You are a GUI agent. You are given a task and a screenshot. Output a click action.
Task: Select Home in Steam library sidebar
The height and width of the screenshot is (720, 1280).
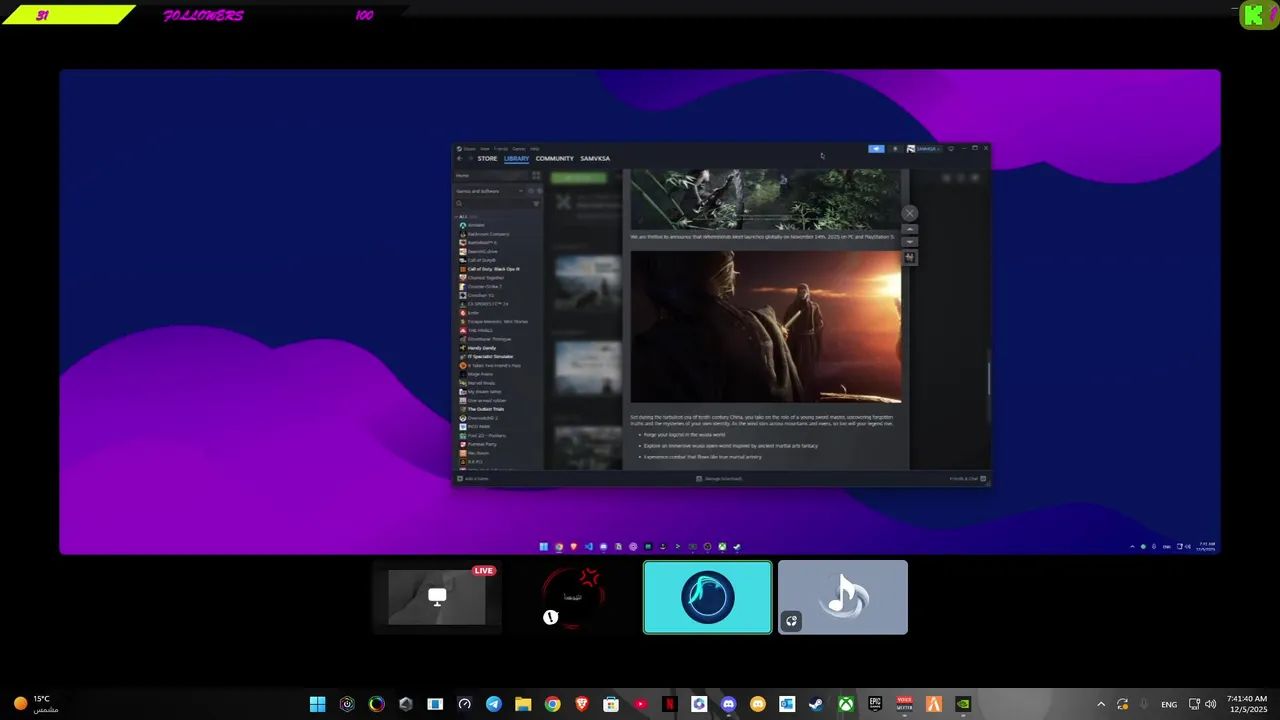[x=491, y=175]
